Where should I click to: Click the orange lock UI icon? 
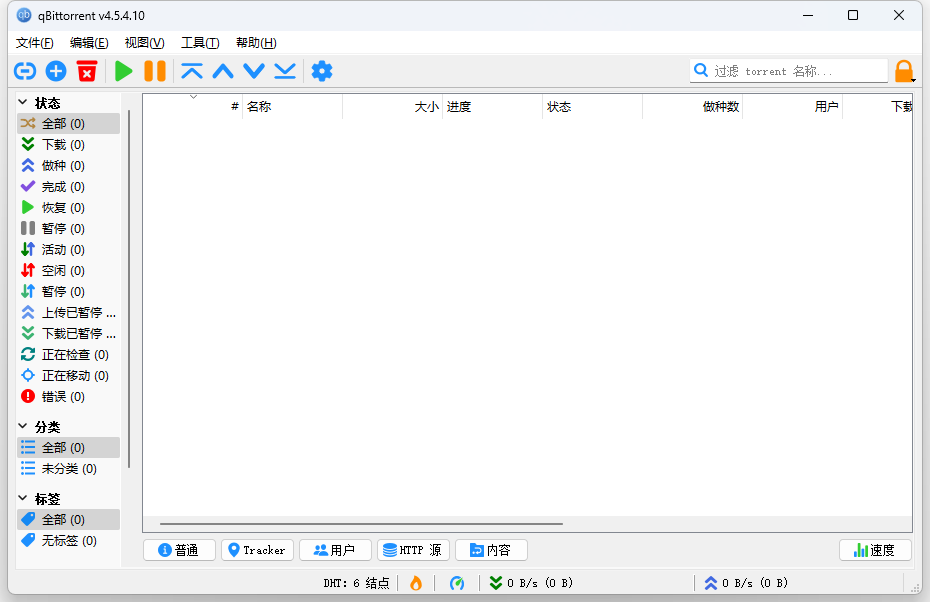(903, 71)
